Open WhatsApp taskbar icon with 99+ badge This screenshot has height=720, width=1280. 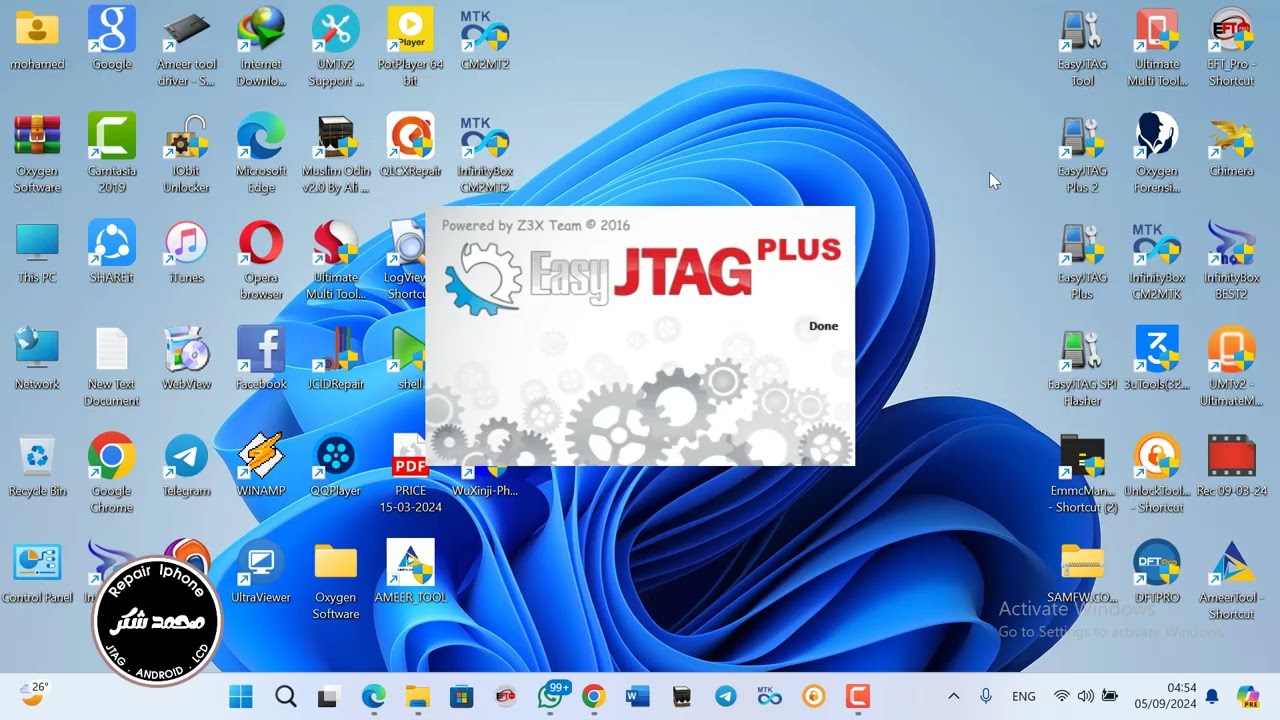550,695
